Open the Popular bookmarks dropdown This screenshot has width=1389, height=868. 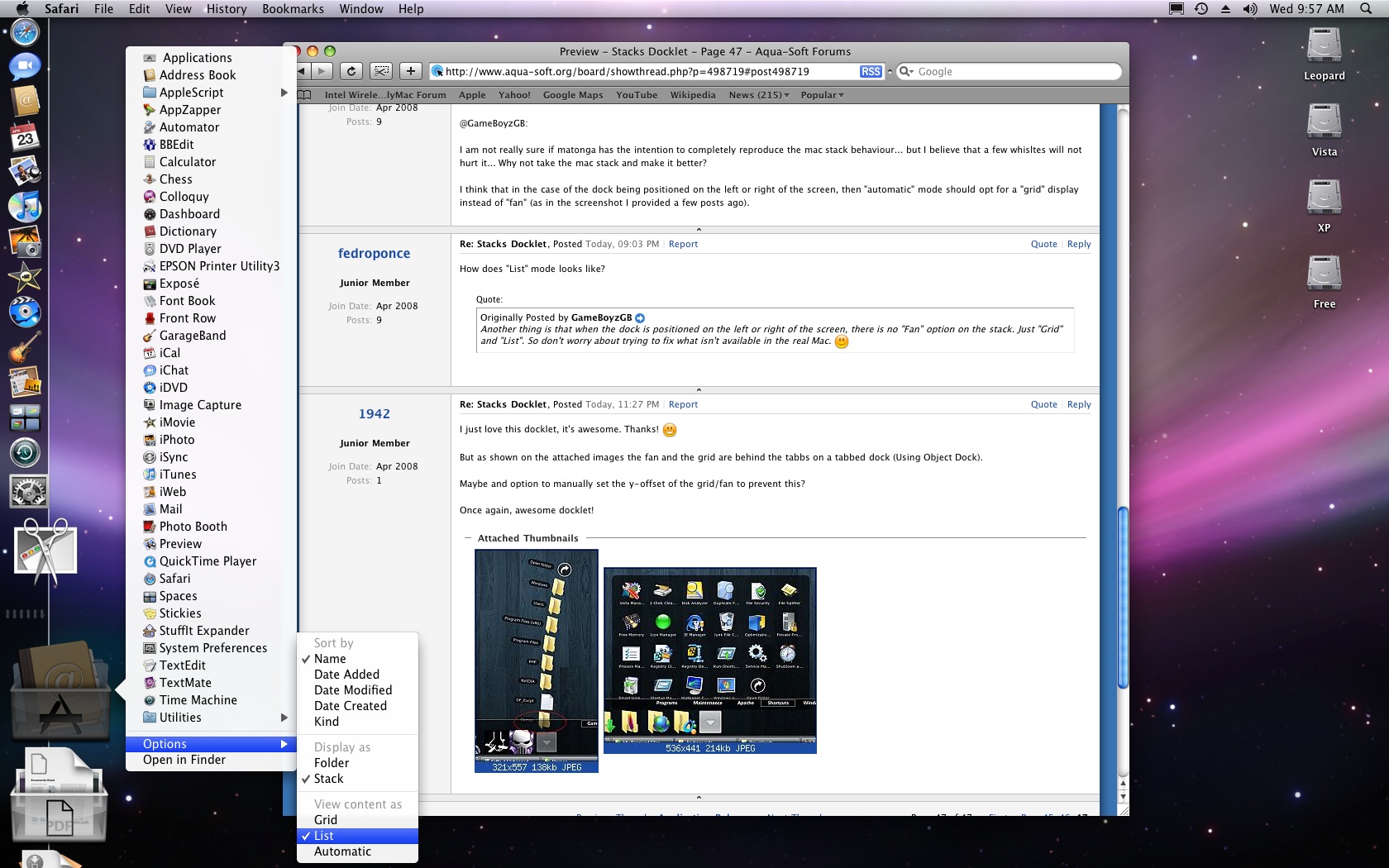click(x=823, y=95)
